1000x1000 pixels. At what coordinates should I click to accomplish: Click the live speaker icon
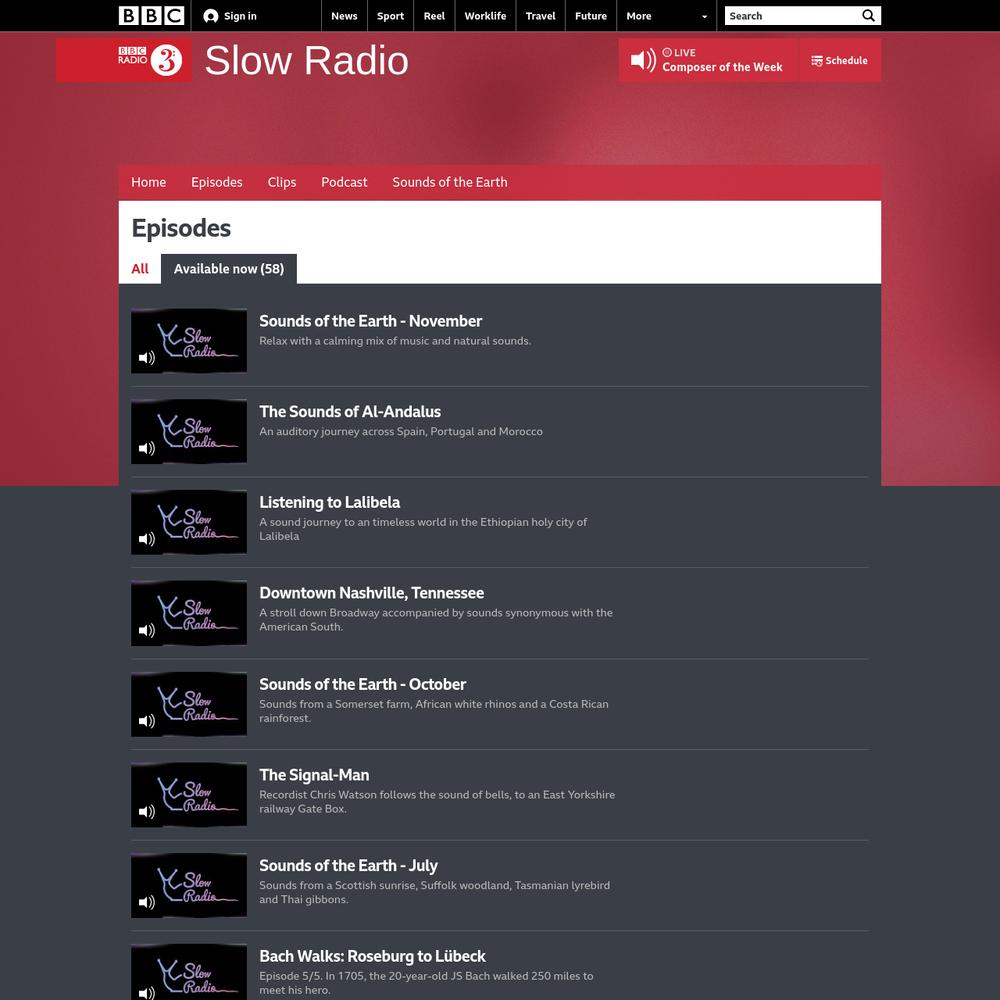coord(643,60)
